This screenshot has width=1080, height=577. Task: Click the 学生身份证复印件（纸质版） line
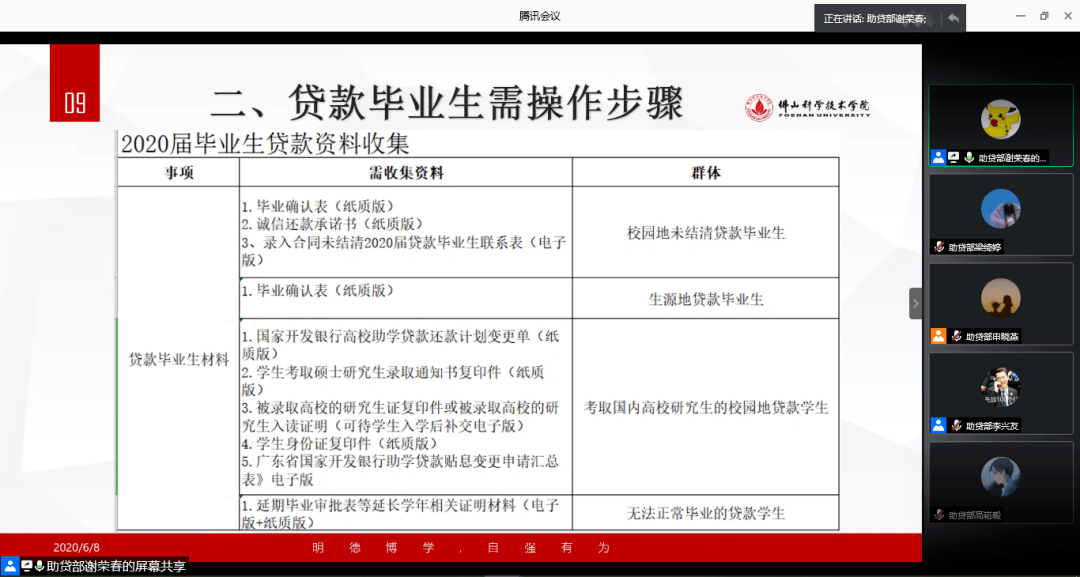pyautogui.click(x=340, y=443)
